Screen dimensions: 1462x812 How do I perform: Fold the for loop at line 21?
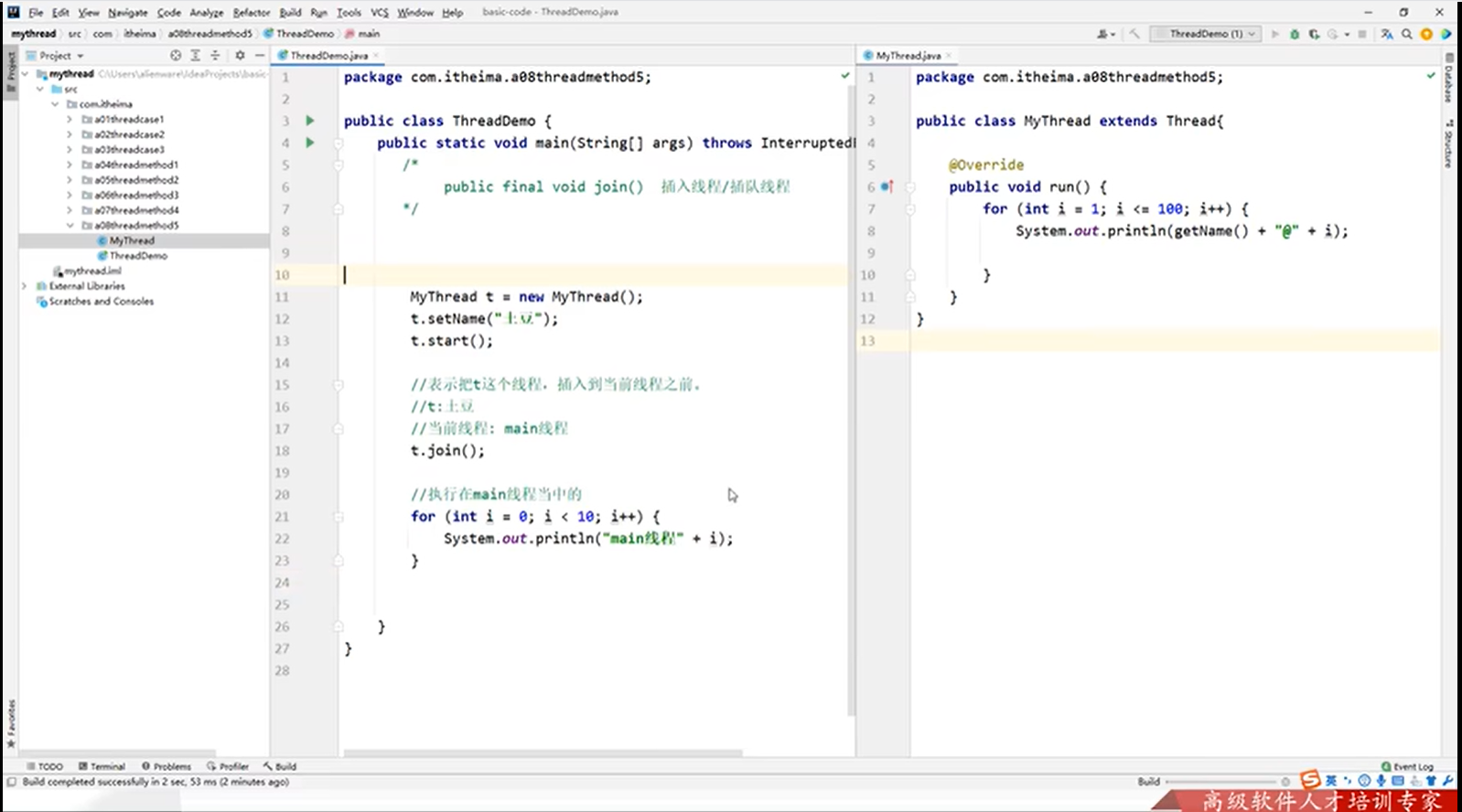coord(338,517)
